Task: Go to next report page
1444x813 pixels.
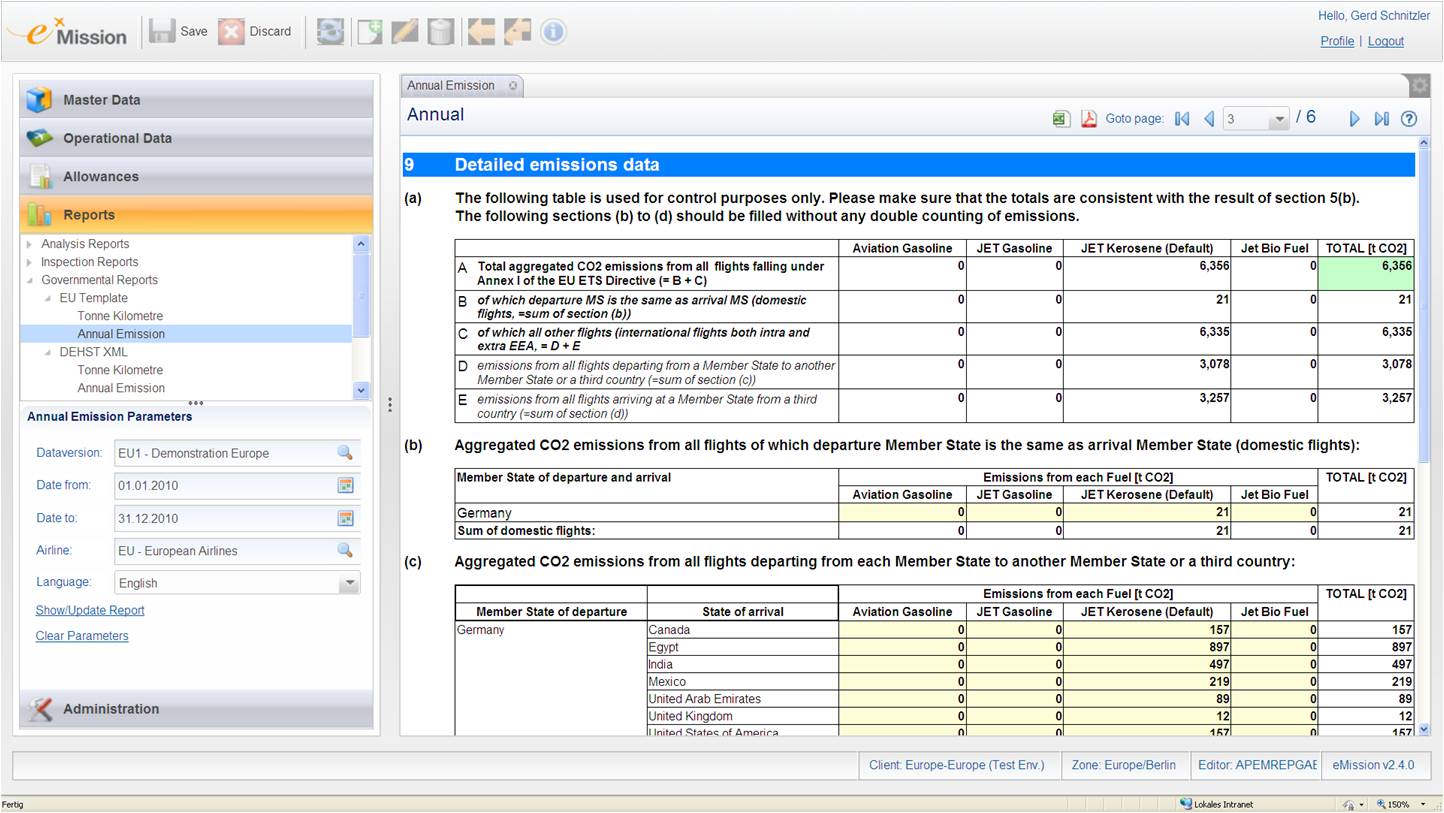Action: click(x=1354, y=119)
